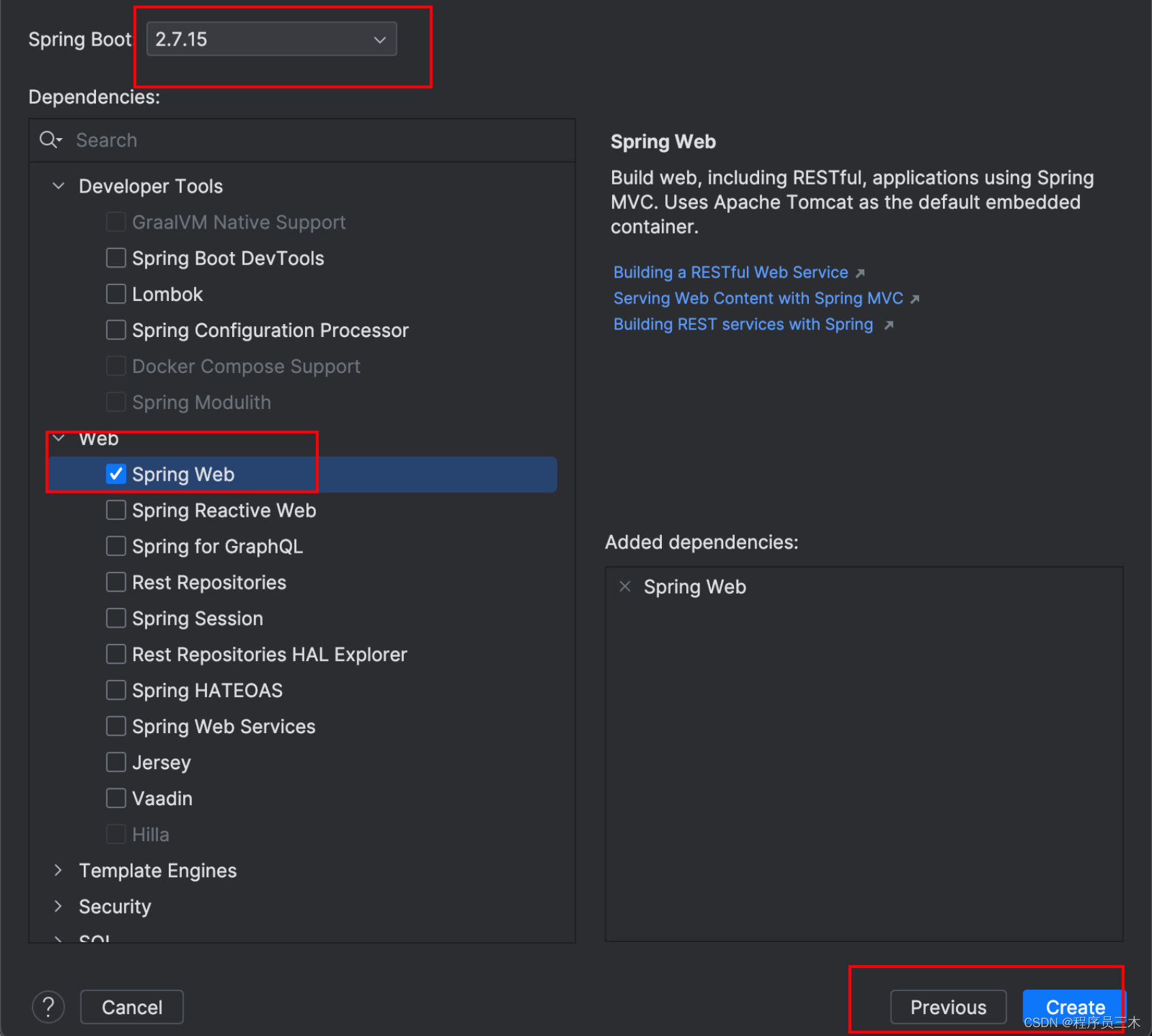
Task: Check Spring Reactive Web
Action: click(116, 510)
